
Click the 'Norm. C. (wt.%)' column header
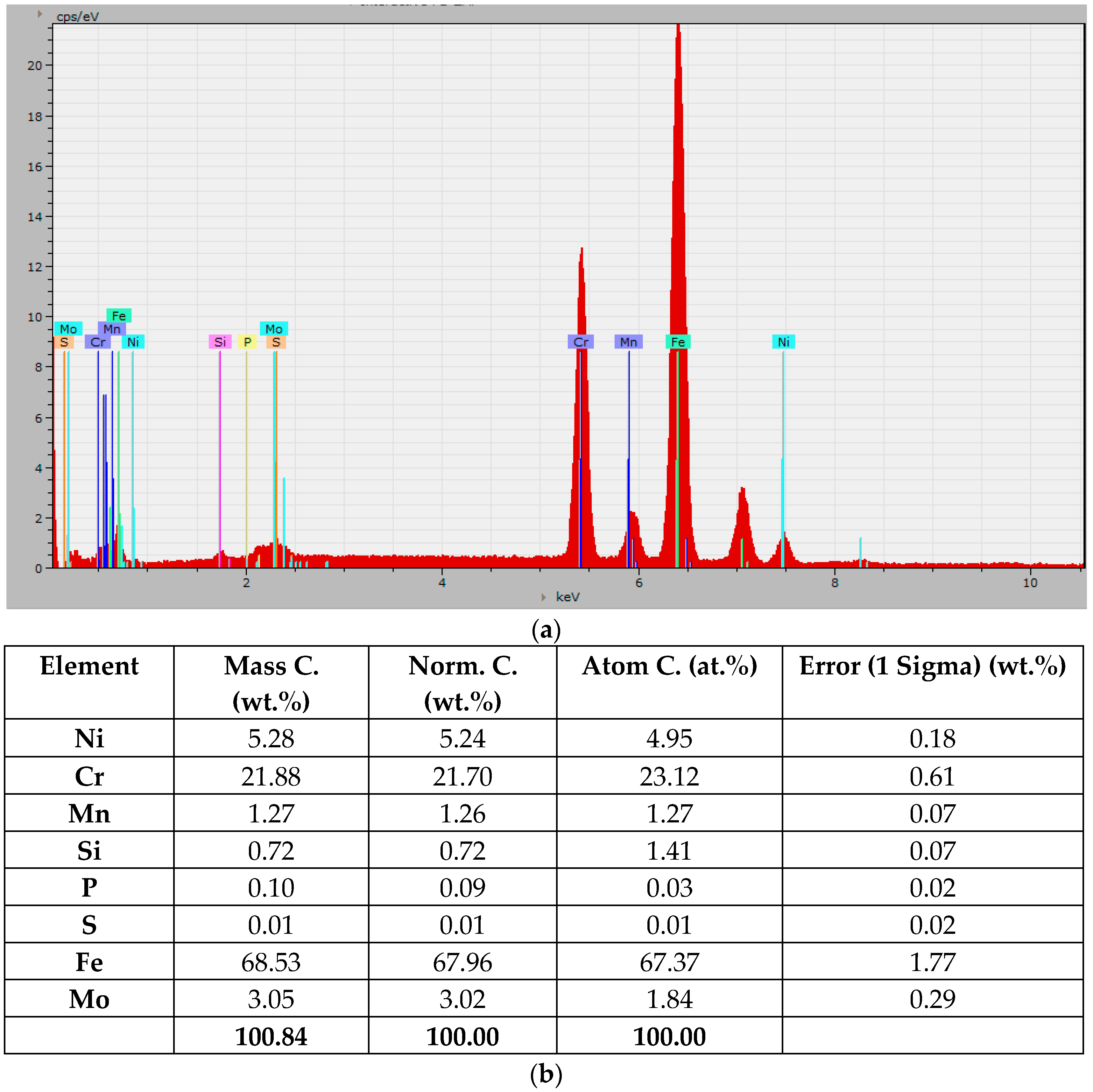tap(462, 682)
